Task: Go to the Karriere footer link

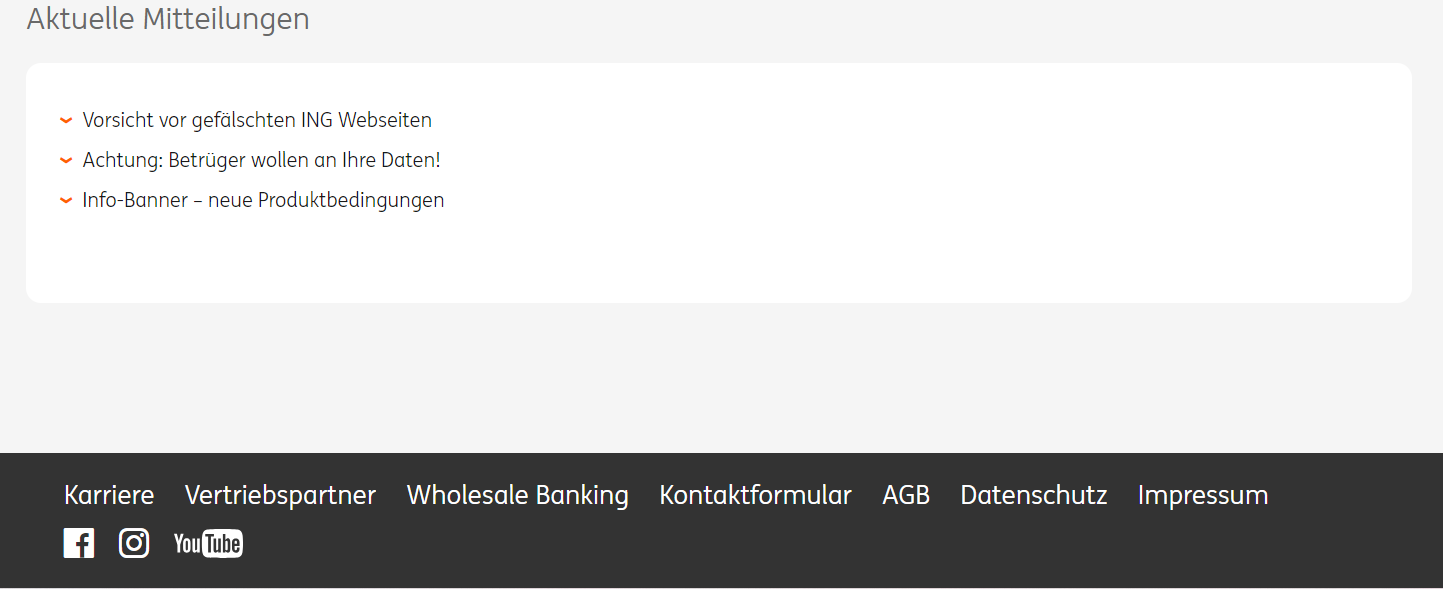Action: point(109,495)
